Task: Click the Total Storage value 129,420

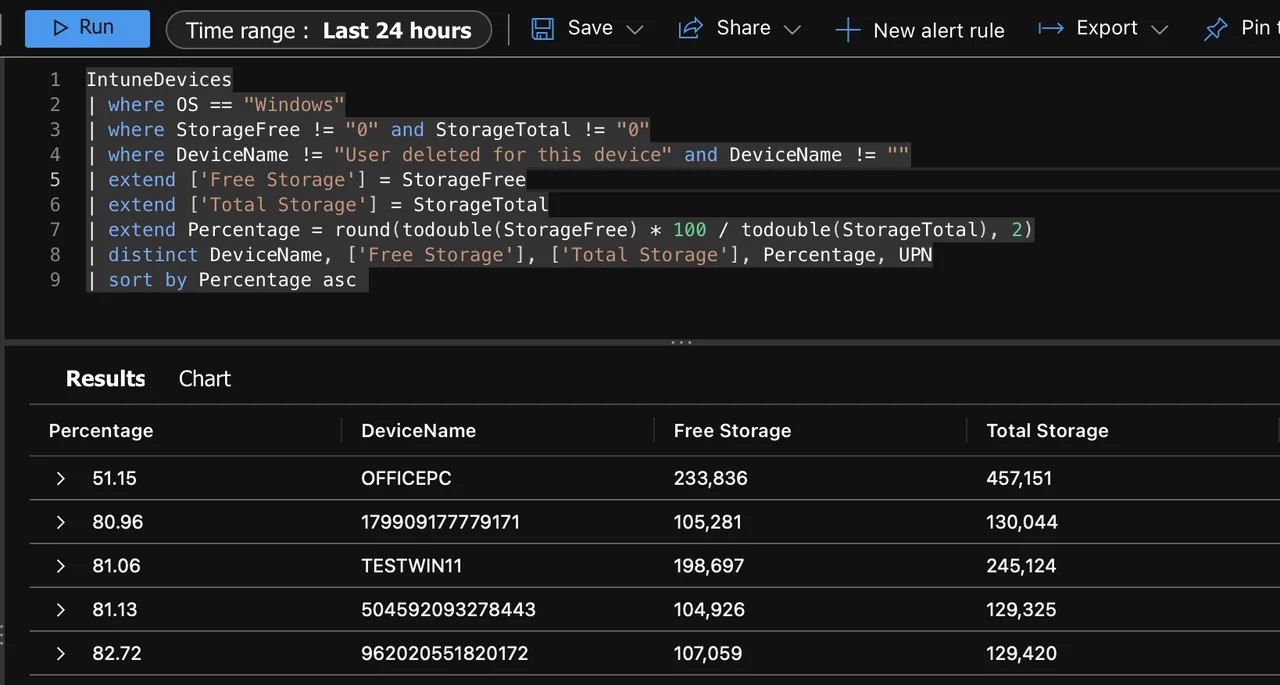Action: point(1021,654)
